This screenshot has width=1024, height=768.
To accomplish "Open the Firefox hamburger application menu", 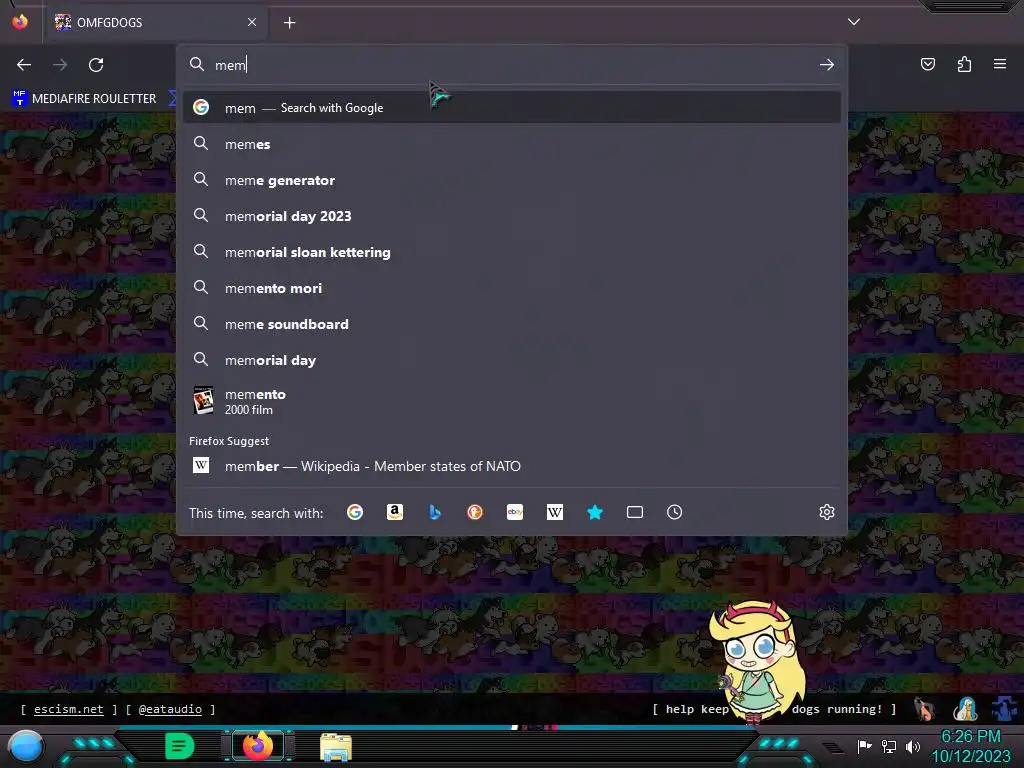I will tap(1000, 64).
